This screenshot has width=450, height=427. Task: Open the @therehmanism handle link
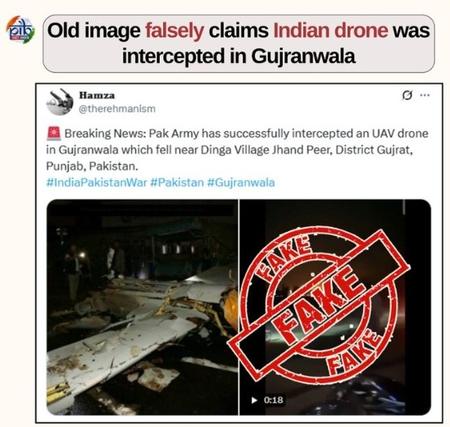click(117, 109)
